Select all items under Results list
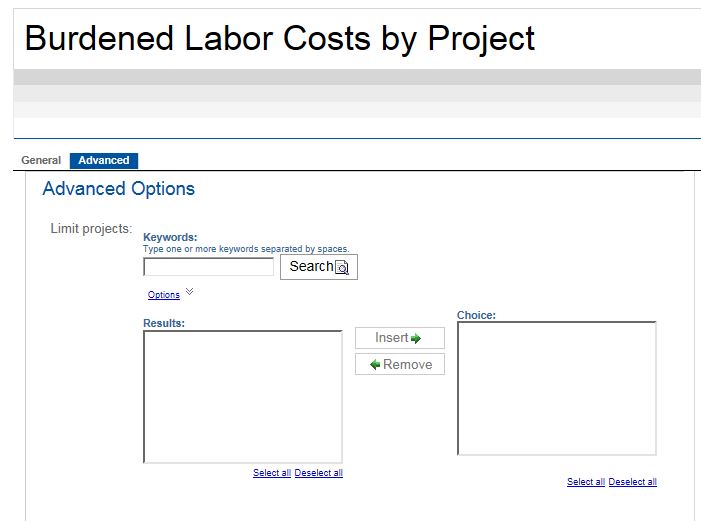The width and height of the screenshot is (701, 521). pos(272,473)
